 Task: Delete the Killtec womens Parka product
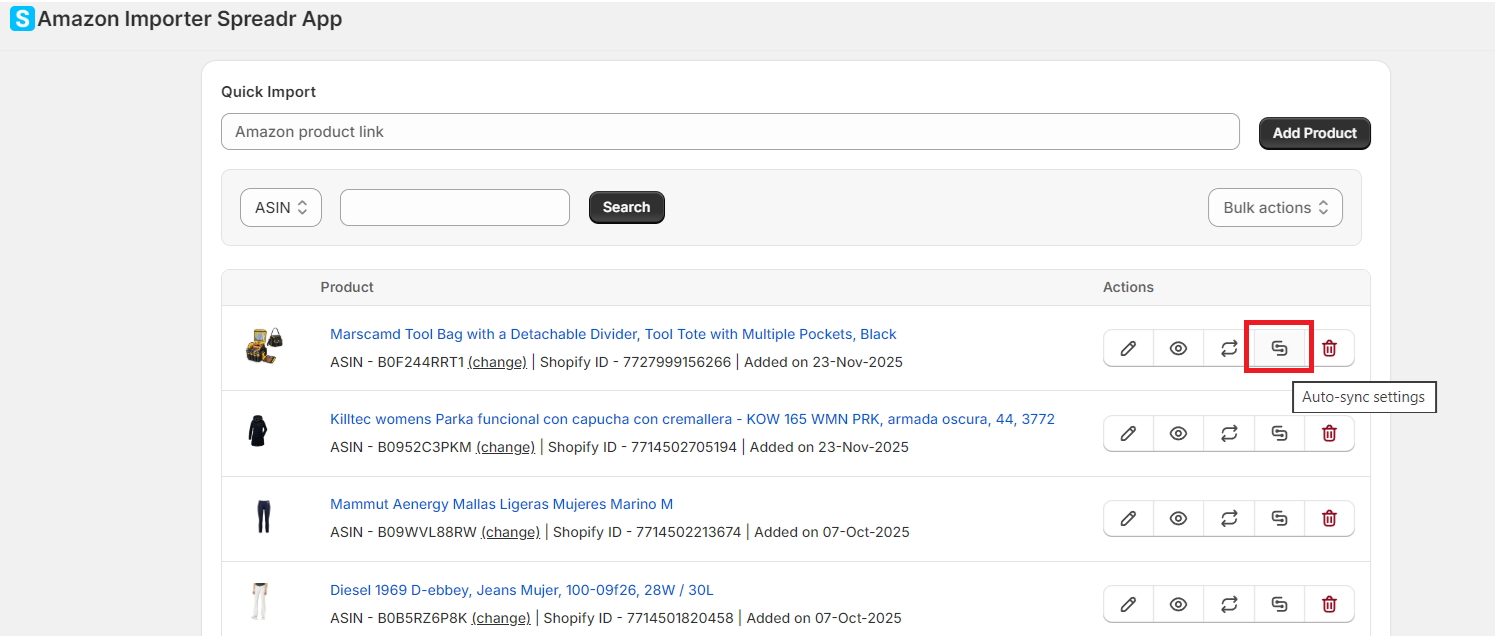(x=1329, y=433)
